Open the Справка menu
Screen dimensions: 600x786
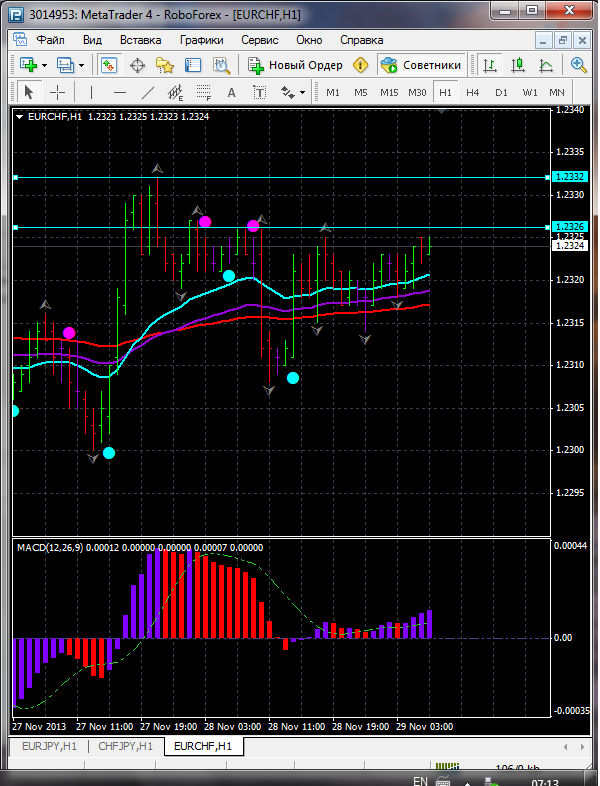(x=361, y=40)
